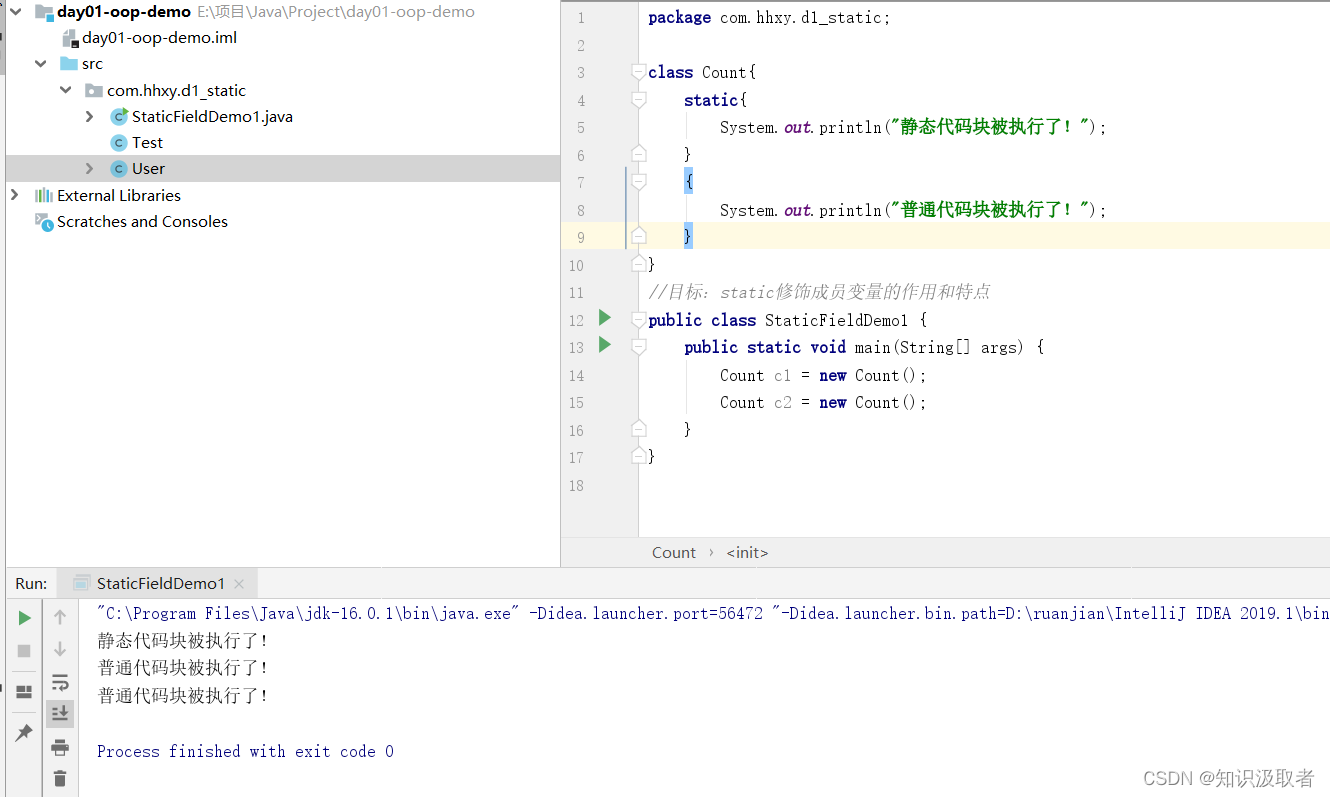1330x797 pixels.
Task: Click the java.exe command line in console
Action: (x=713, y=613)
